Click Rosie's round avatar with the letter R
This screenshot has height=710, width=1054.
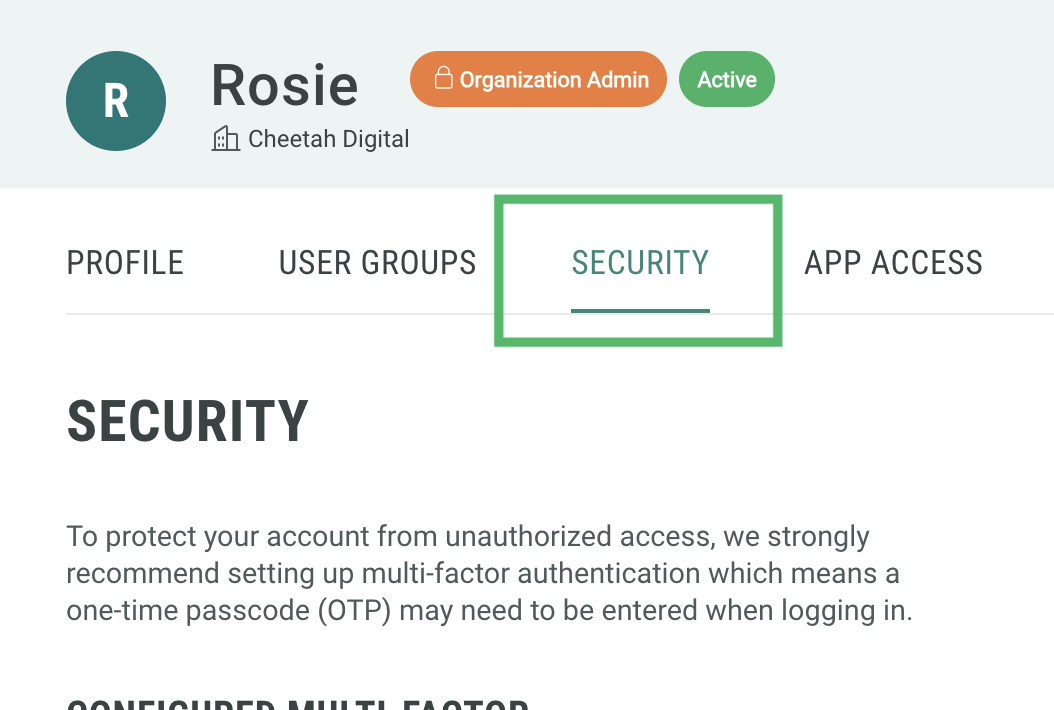pyautogui.click(x=116, y=101)
